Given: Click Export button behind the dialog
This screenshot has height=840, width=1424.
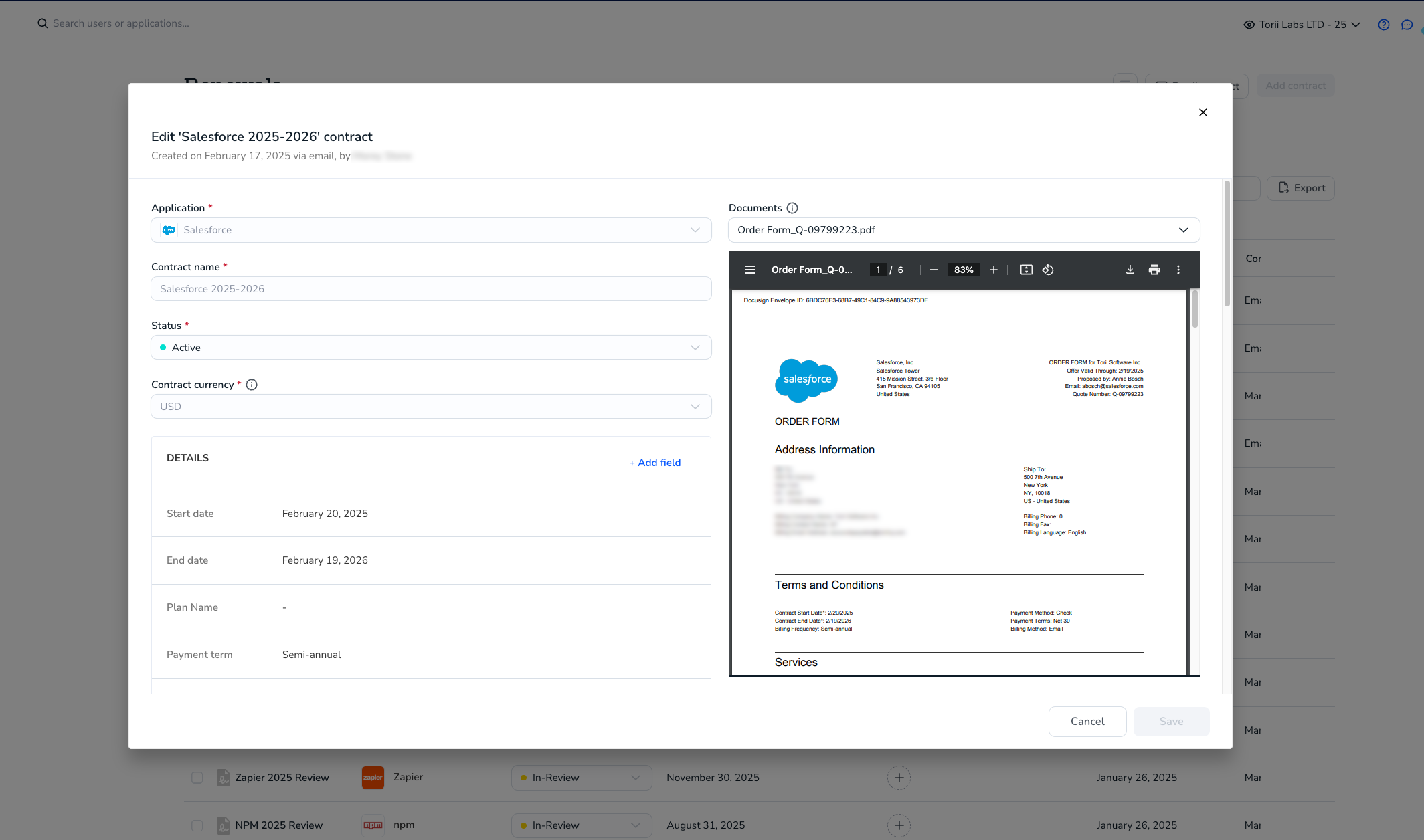Looking at the screenshot, I should point(1301,188).
